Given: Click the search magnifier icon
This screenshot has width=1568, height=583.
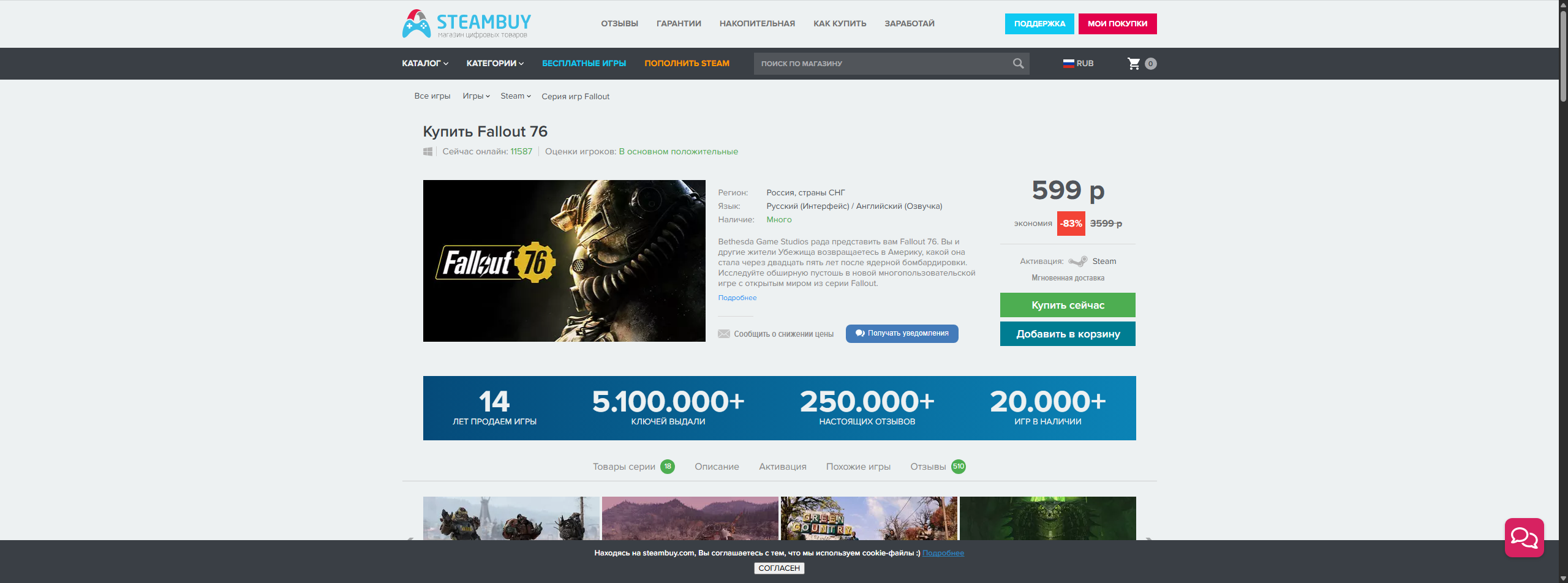Looking at the screenshot, I should pyautogui.click(x=1018, y=64).
